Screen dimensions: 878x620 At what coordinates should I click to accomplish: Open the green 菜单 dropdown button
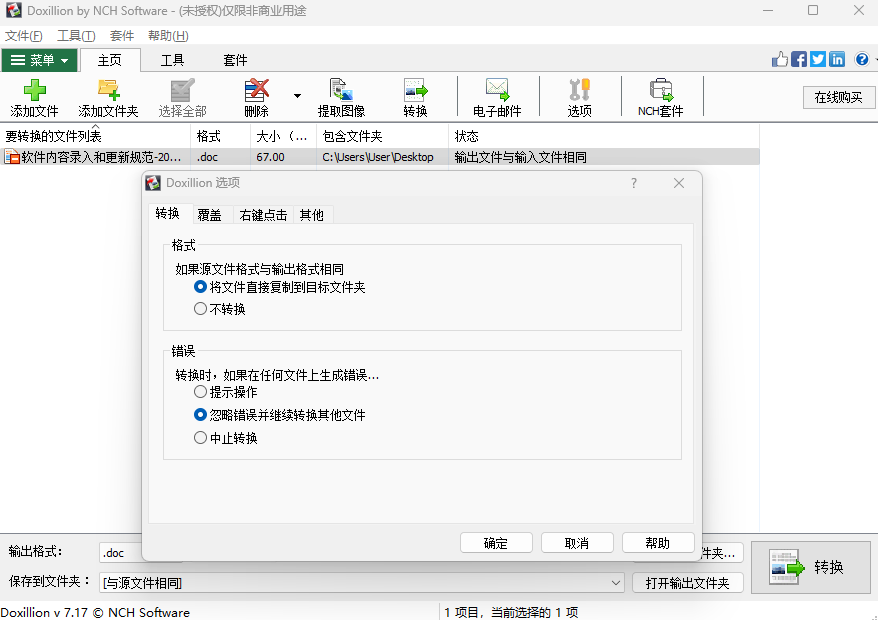click(39, 60)
